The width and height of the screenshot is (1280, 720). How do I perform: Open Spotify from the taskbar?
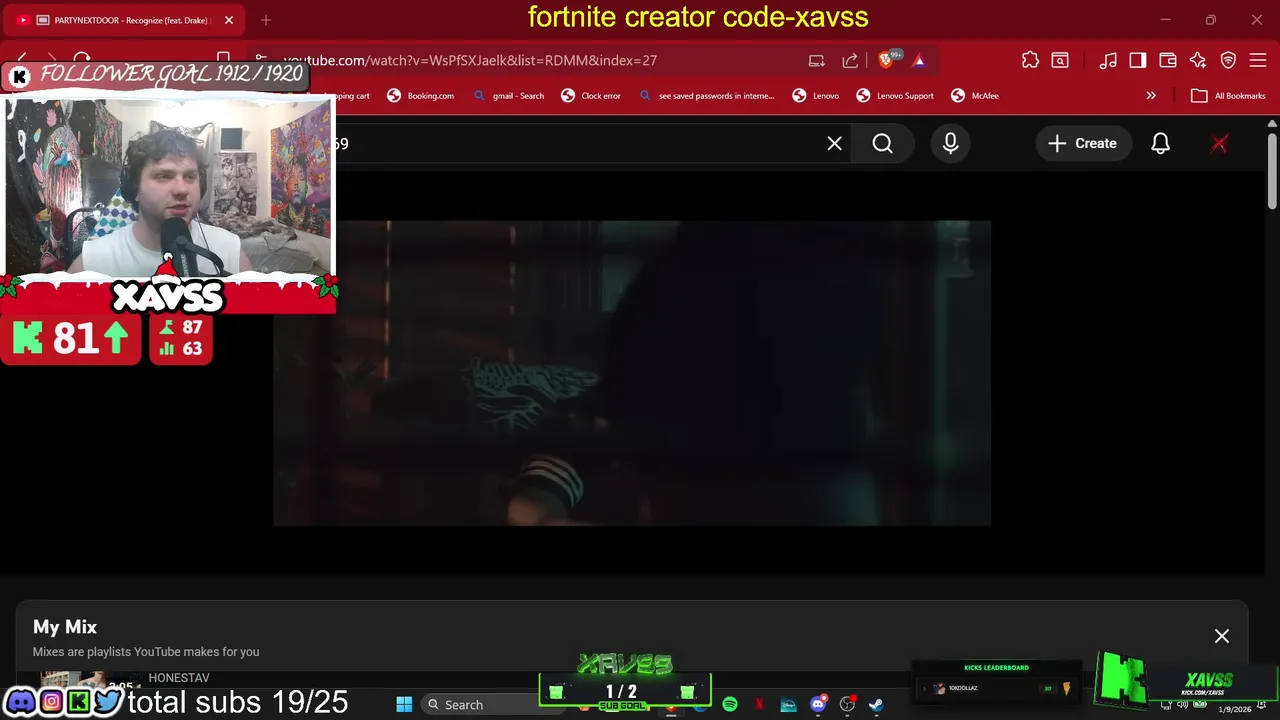[730, 705]
